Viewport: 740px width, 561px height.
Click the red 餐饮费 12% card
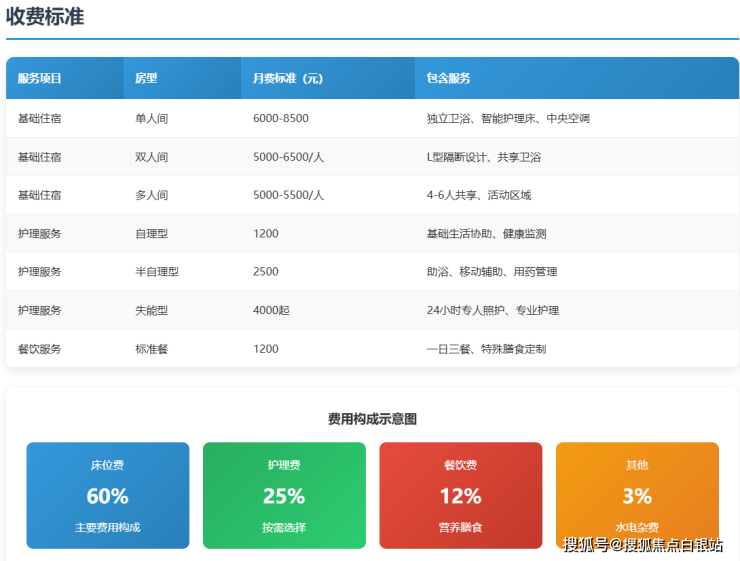point(460,496)
